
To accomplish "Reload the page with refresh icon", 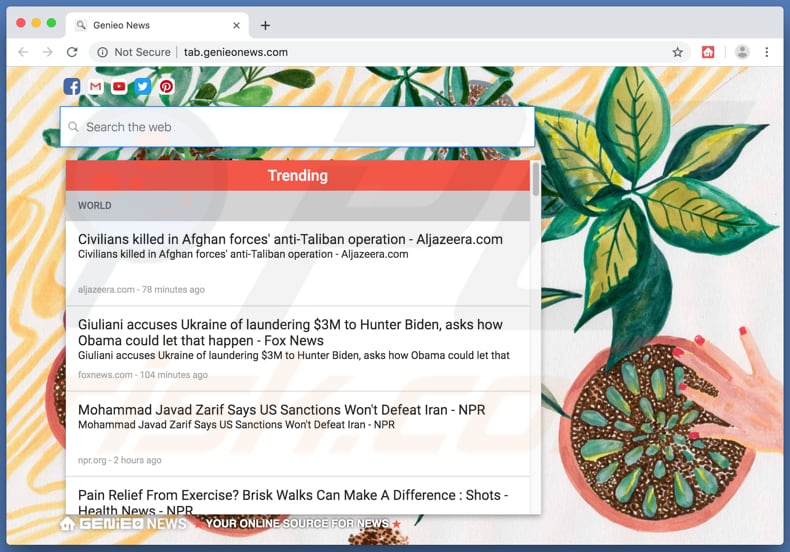I will (x=72, y=52).
